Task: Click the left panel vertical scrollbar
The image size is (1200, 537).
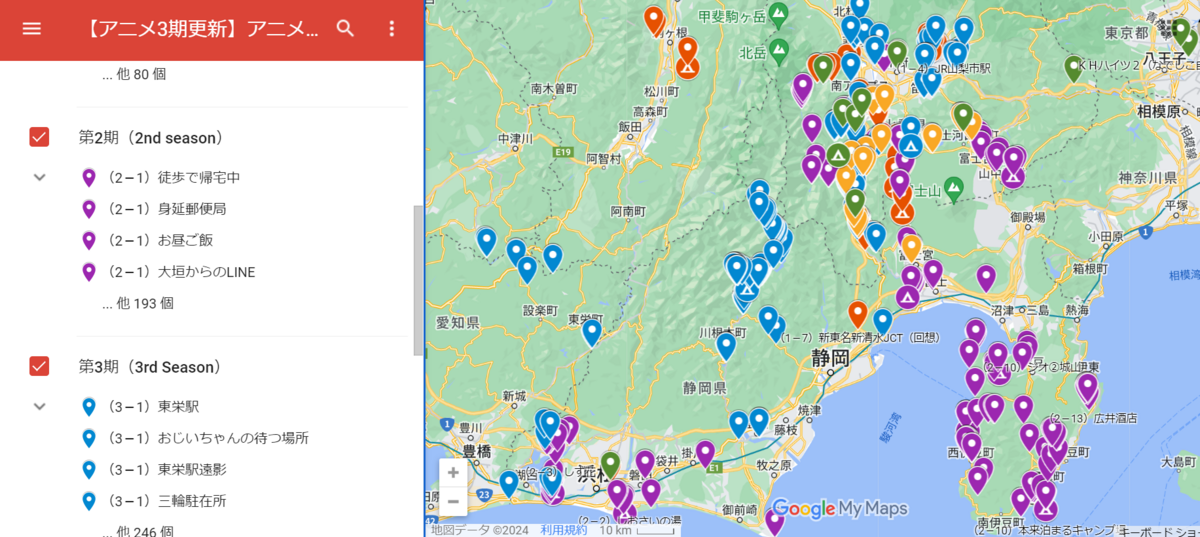Action: pyautogui.click(x=418, y=280)
